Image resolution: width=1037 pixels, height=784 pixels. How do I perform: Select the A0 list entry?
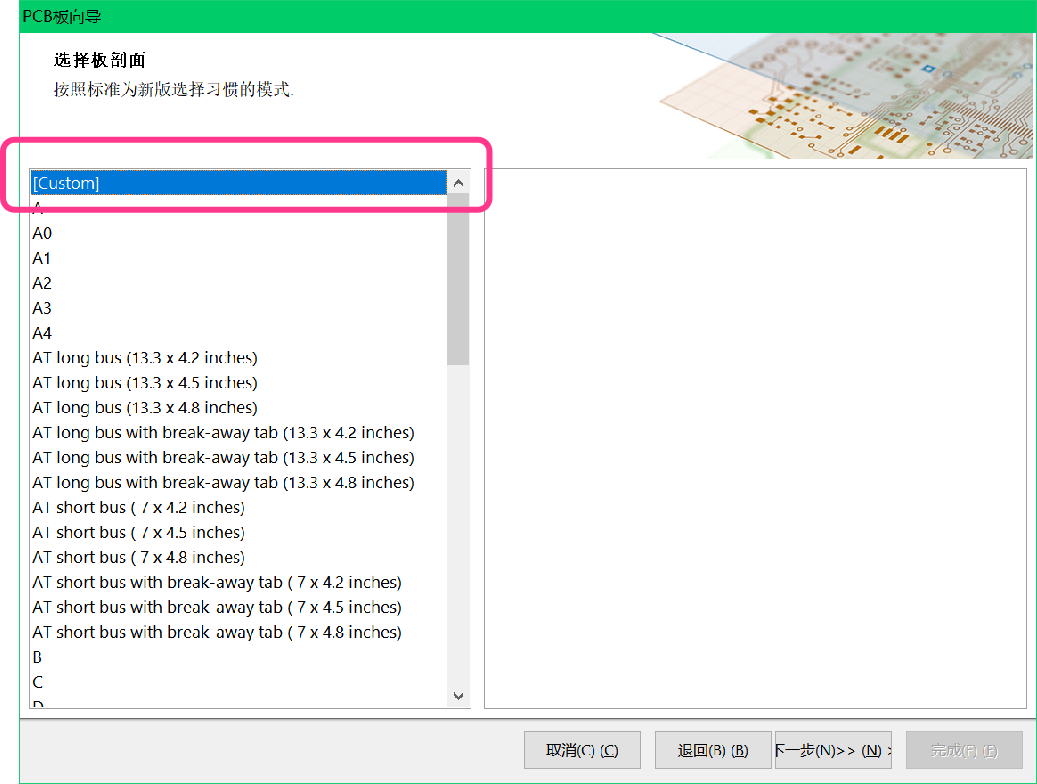[239, 233]
